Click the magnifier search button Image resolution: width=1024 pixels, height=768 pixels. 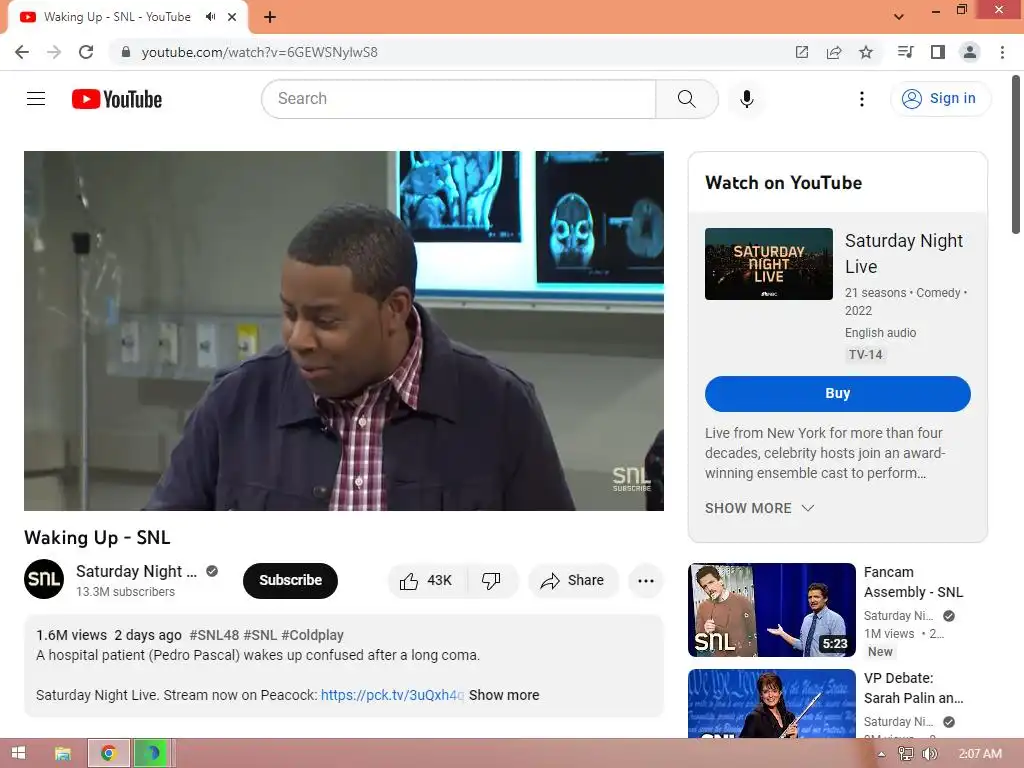point(686,99)
